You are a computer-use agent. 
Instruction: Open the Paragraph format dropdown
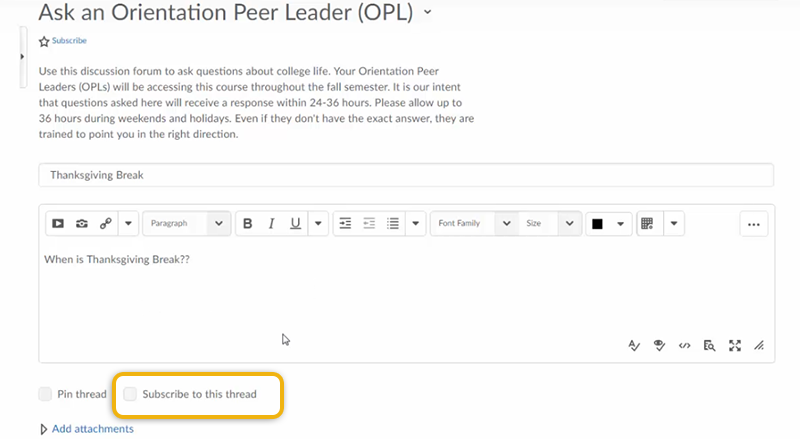coord(186,224)
